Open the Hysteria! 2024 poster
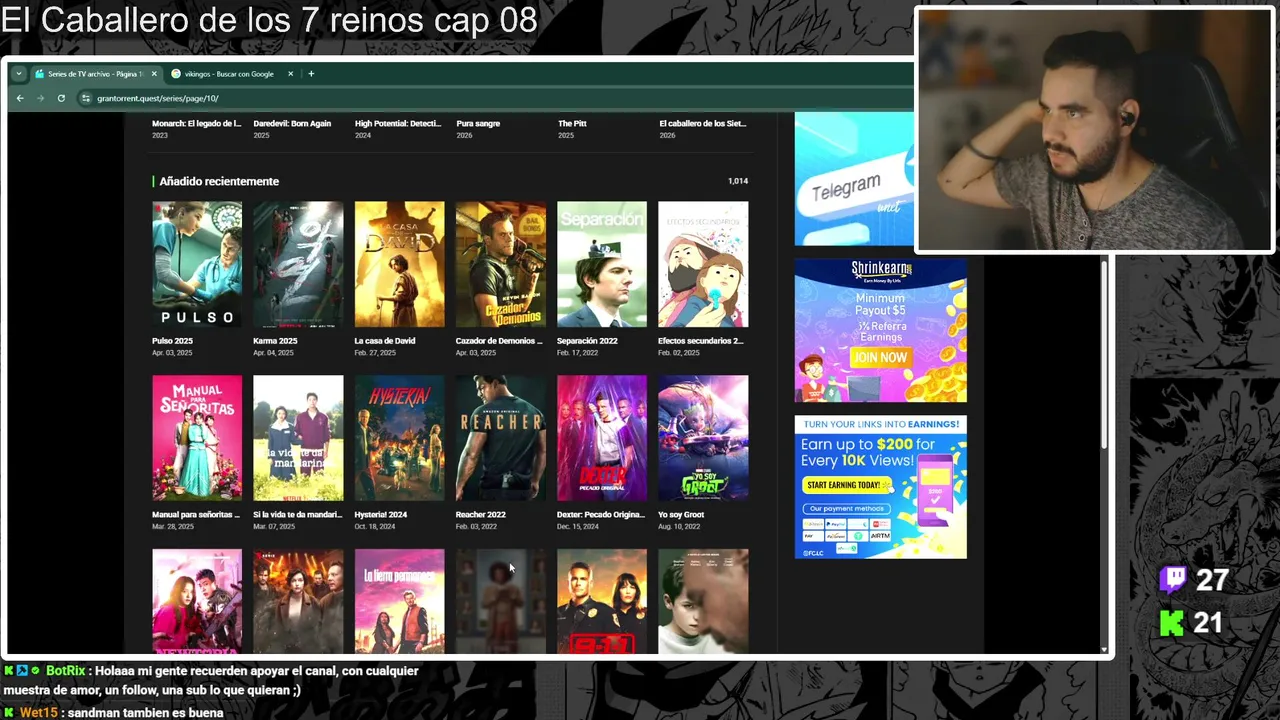1280x720 pixels. [399, 438]
